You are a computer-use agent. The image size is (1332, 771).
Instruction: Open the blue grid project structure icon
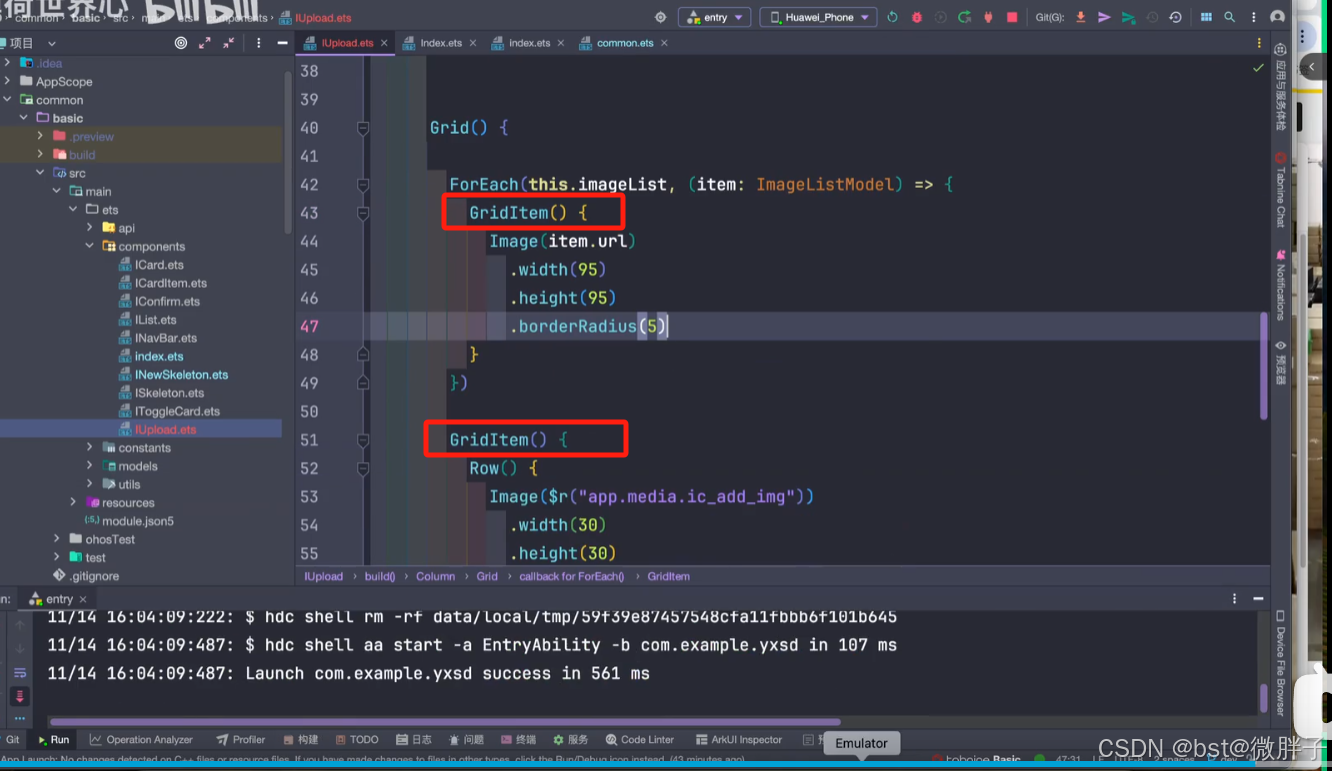(x=1206, y=17)
